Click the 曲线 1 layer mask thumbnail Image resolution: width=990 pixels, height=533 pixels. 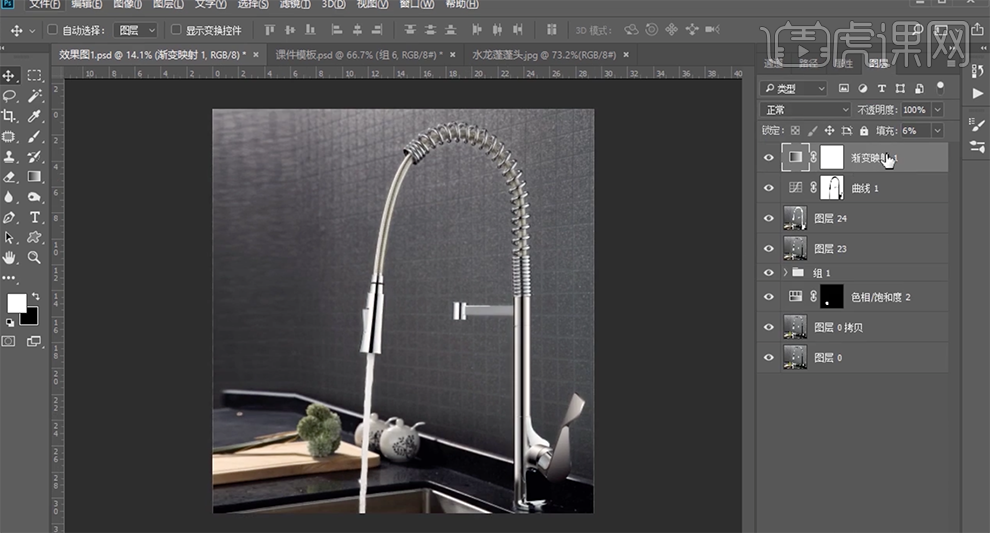[x=831, y=187]
